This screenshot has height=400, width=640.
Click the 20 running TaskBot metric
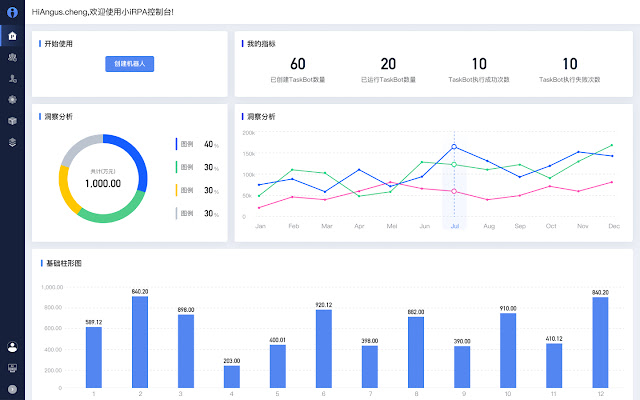[x=388, y=64]
